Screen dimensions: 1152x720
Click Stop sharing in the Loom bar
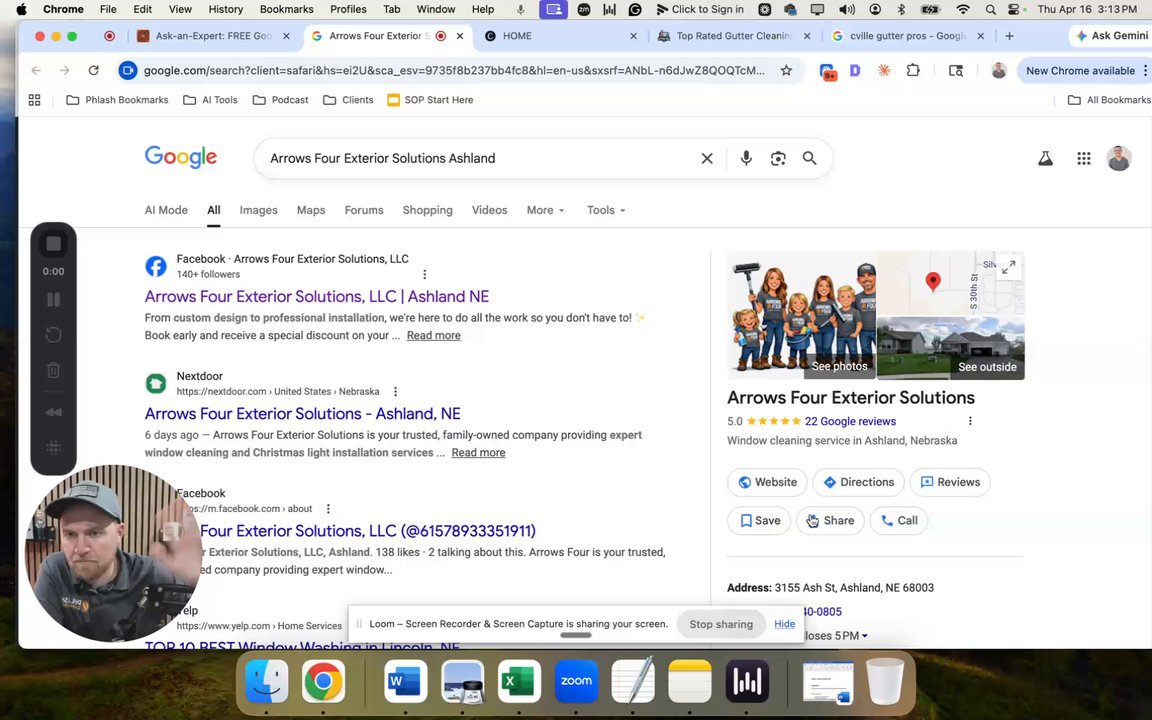pos(721,624)
